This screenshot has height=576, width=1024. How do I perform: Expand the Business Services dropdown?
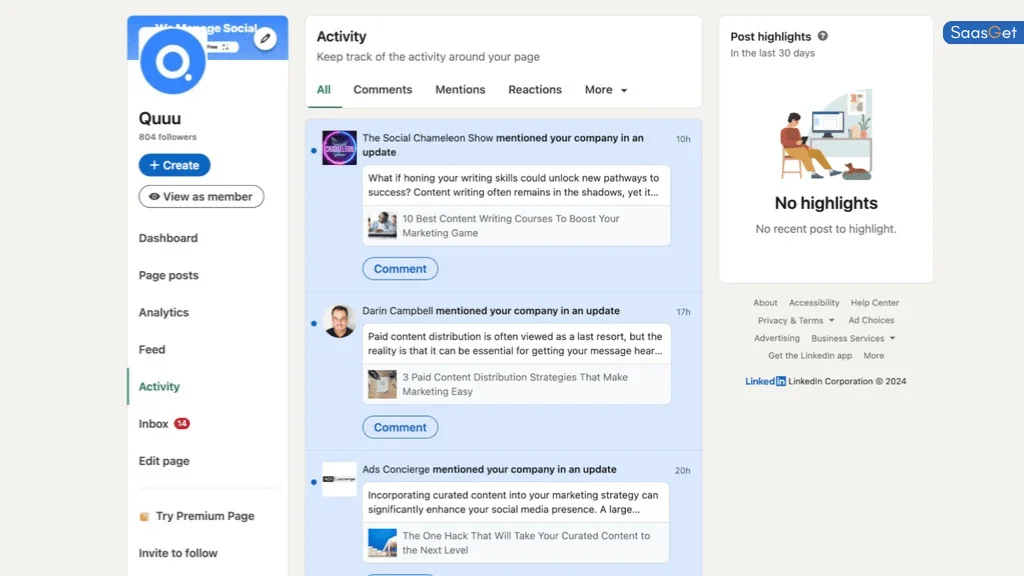tap(853, 338)
